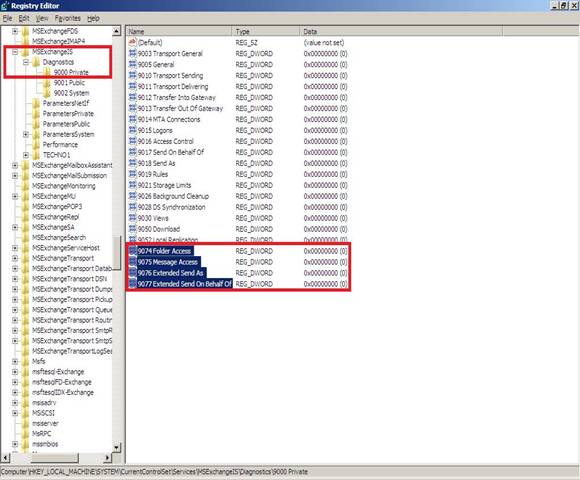Select the 9017 Send On Behalf Of value
The image size is (580, 480).
(171, 152)
